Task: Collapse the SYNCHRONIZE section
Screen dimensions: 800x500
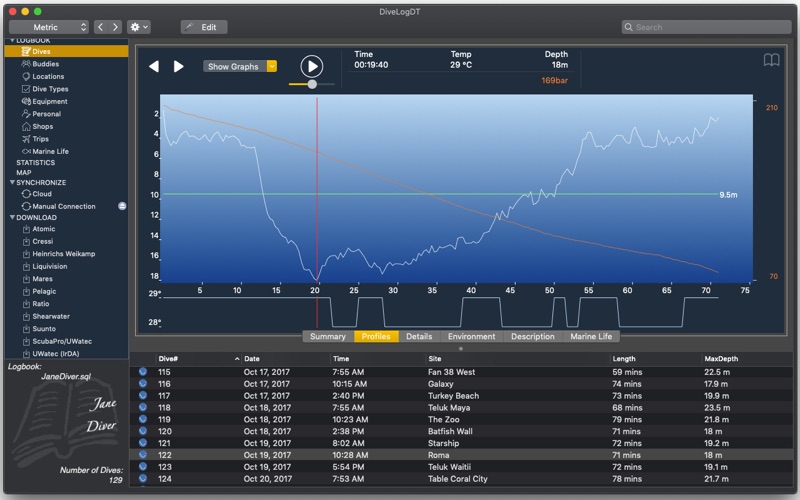Action: (12, 182)
